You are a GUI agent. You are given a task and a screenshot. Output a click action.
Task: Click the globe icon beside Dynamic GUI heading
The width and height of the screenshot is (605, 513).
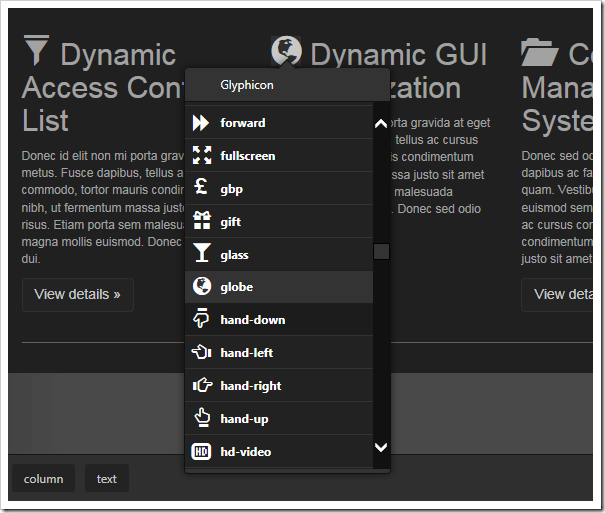[287, 52]
